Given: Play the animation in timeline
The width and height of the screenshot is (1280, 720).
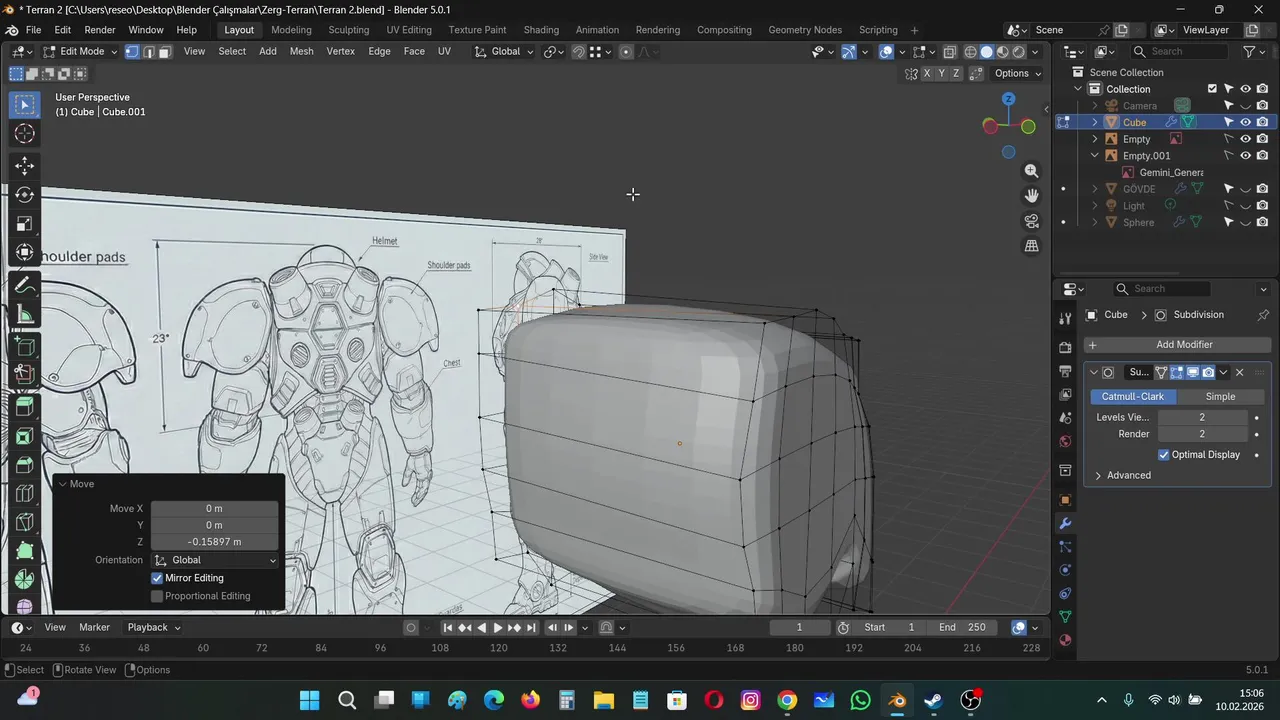Looking at the screenshot, I should [x=498, y=628].
